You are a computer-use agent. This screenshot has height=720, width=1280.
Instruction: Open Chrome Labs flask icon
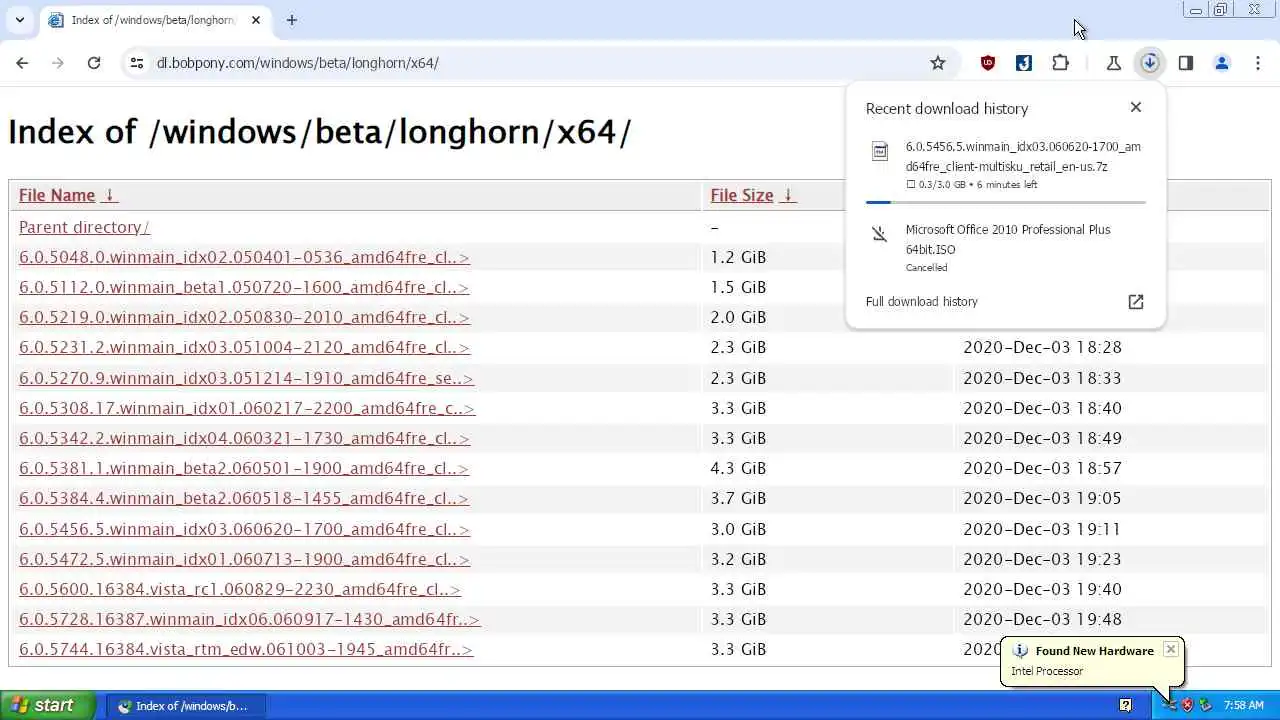[x=1114, y=63]
